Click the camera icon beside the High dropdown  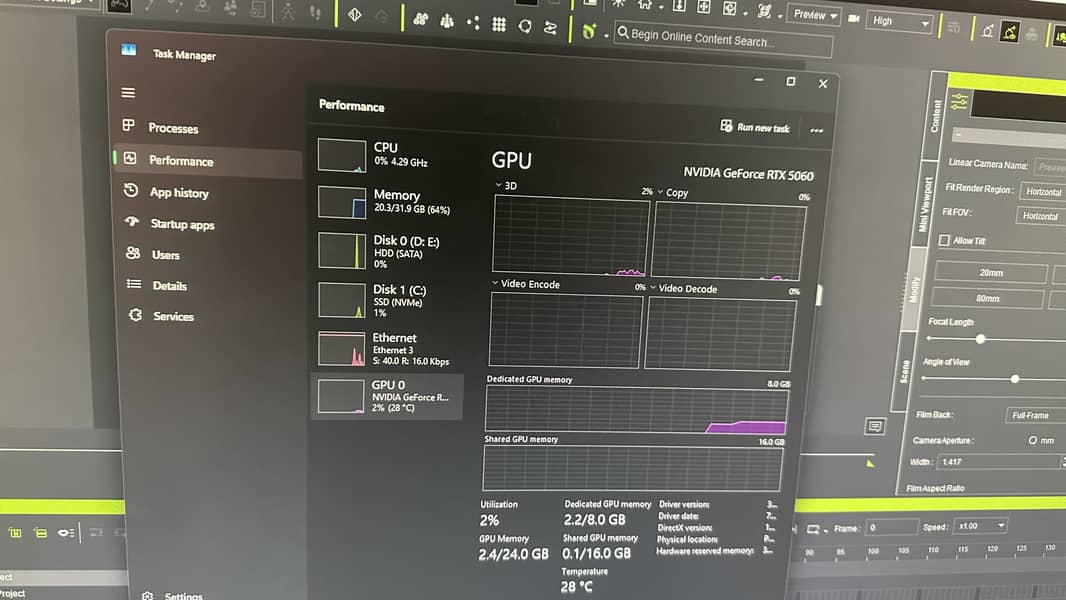854,18
